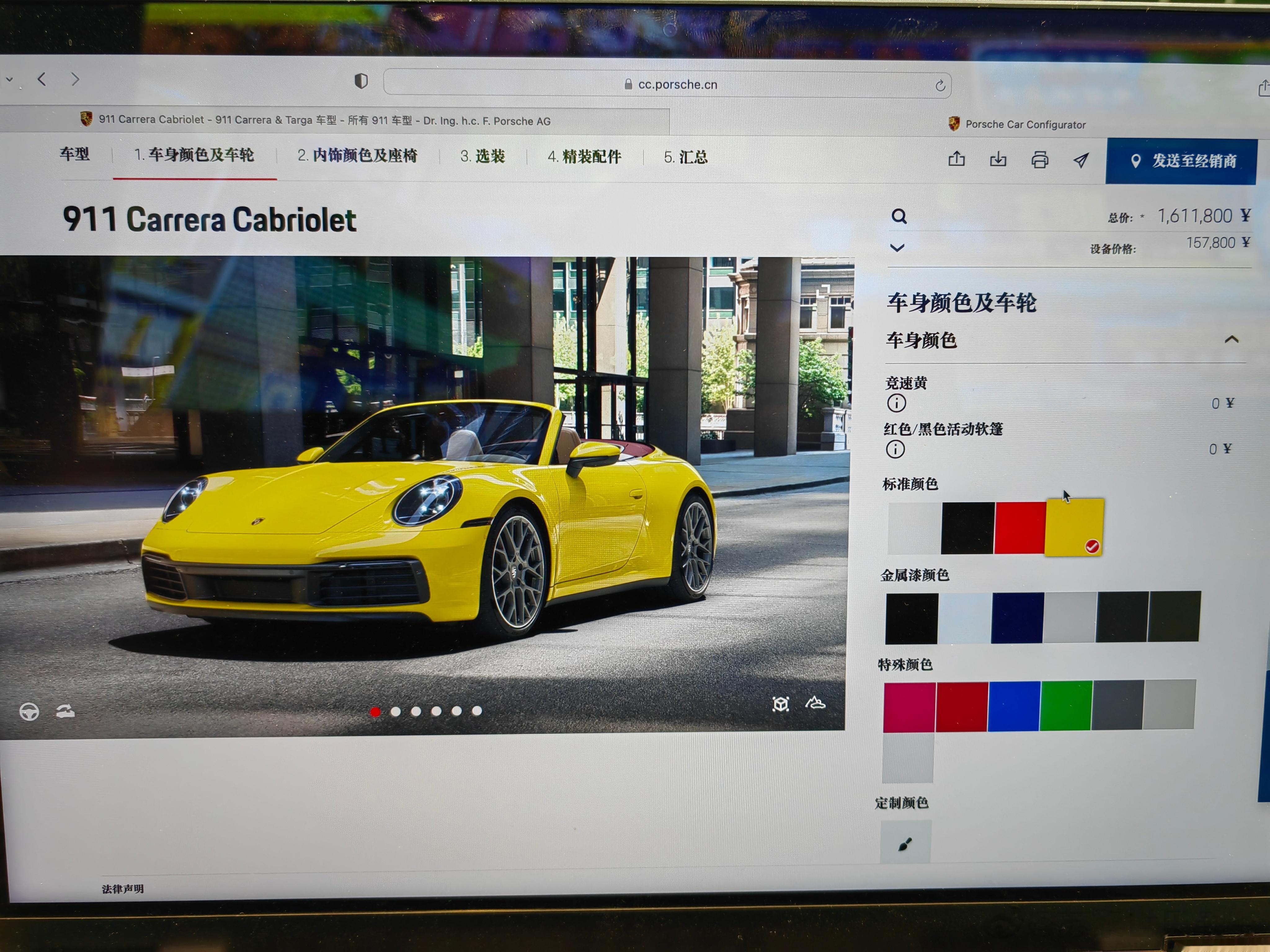The height and width of the screenshot is (952, 1270).
Task: Go to step 4 精装配件
Action: point(584,157)
